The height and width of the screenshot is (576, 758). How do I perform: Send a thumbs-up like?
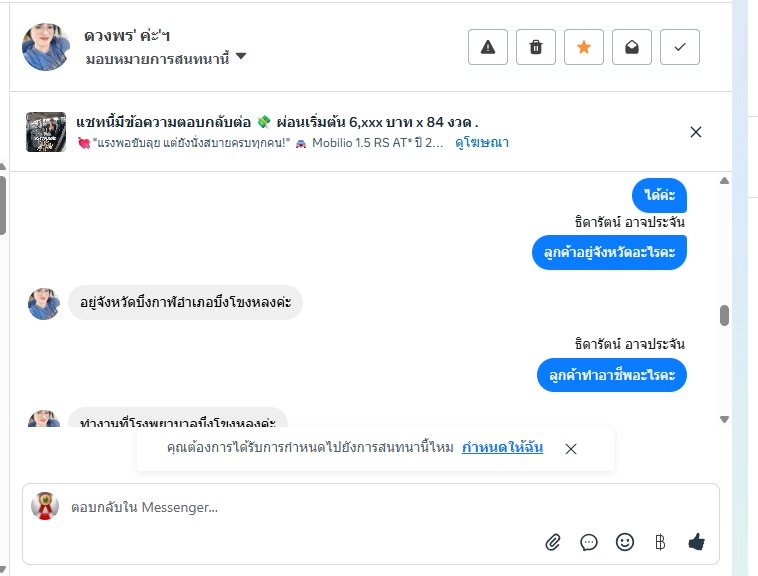tap(697, 542)
